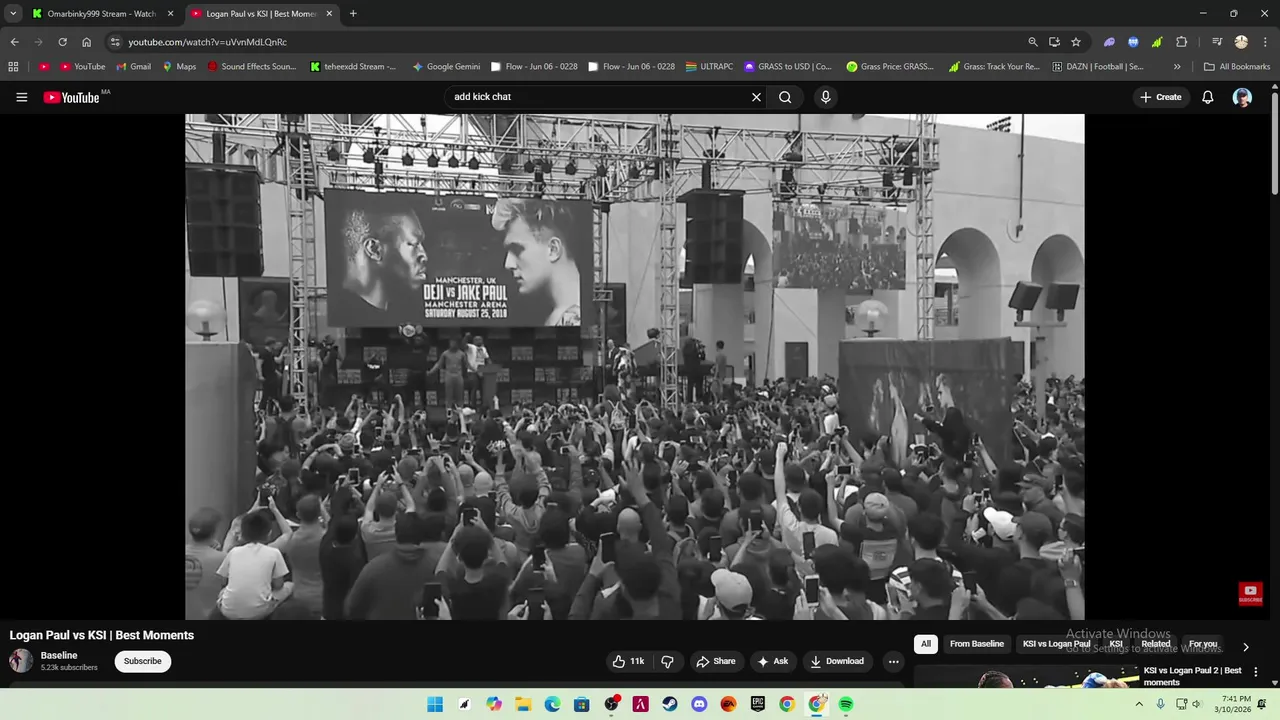Click the purple extension icon in toolbar
Viewport: 1280px width, 720px height.
point(1109,42)
